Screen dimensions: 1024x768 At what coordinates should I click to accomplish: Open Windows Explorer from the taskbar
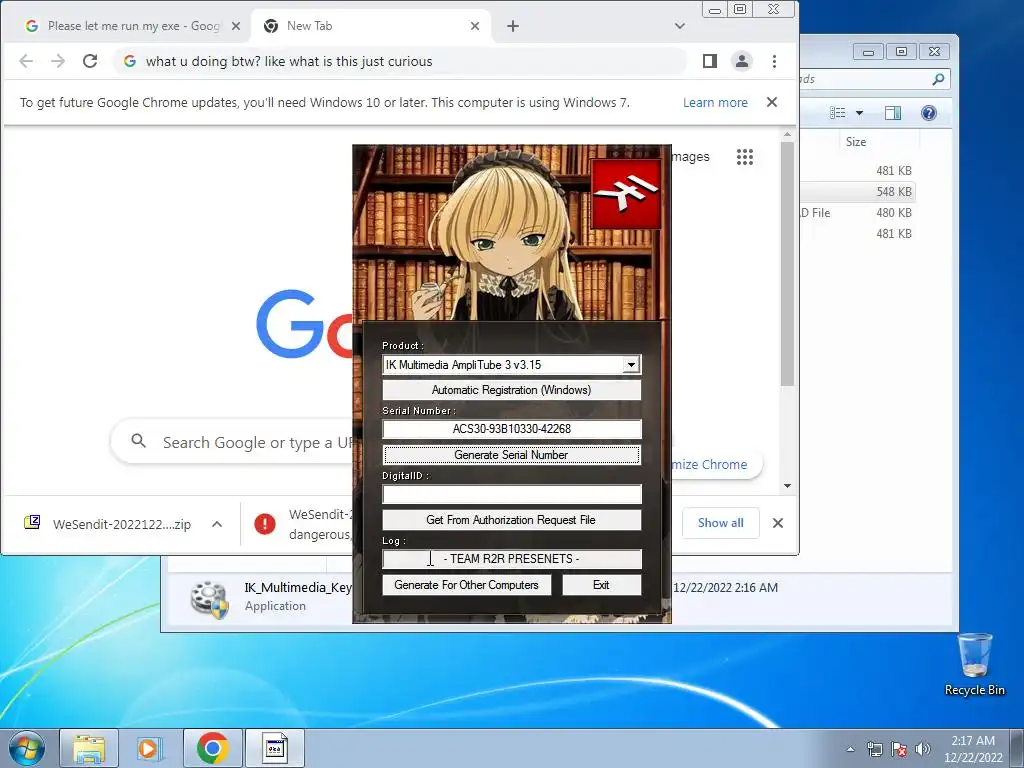89,748
